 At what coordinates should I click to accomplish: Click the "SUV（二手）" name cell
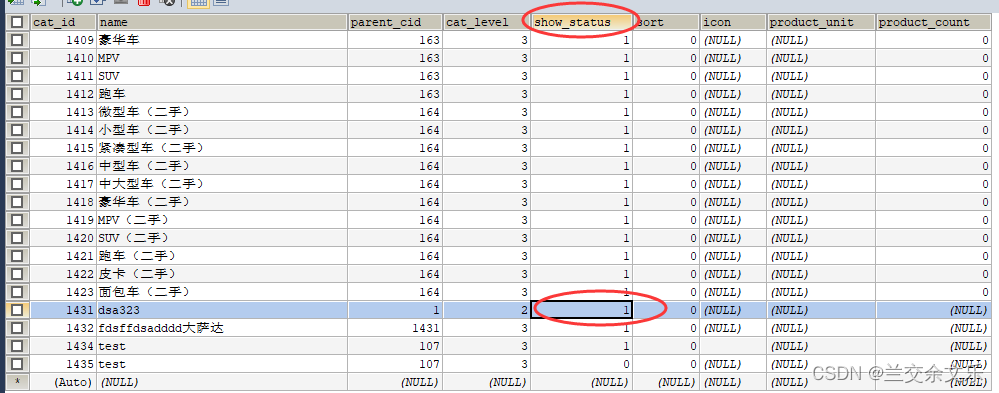point(222,238)
